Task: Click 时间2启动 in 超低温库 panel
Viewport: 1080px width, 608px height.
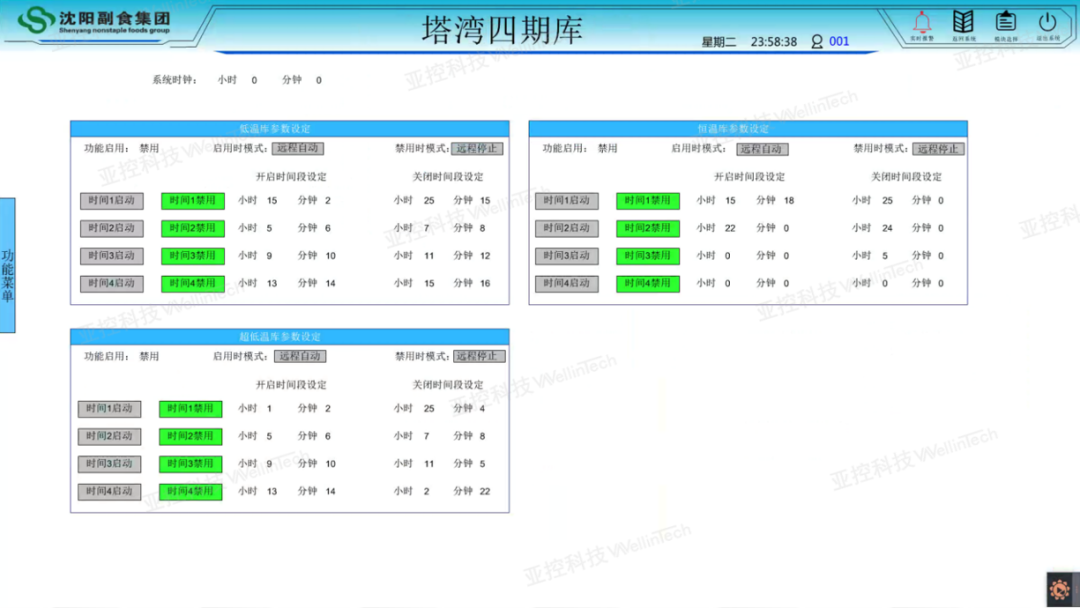Action: pos(110,436)
